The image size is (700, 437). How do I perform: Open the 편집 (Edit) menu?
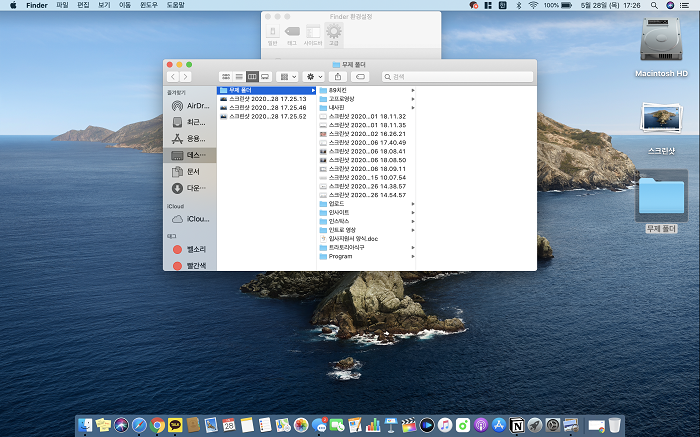(83, 5)
